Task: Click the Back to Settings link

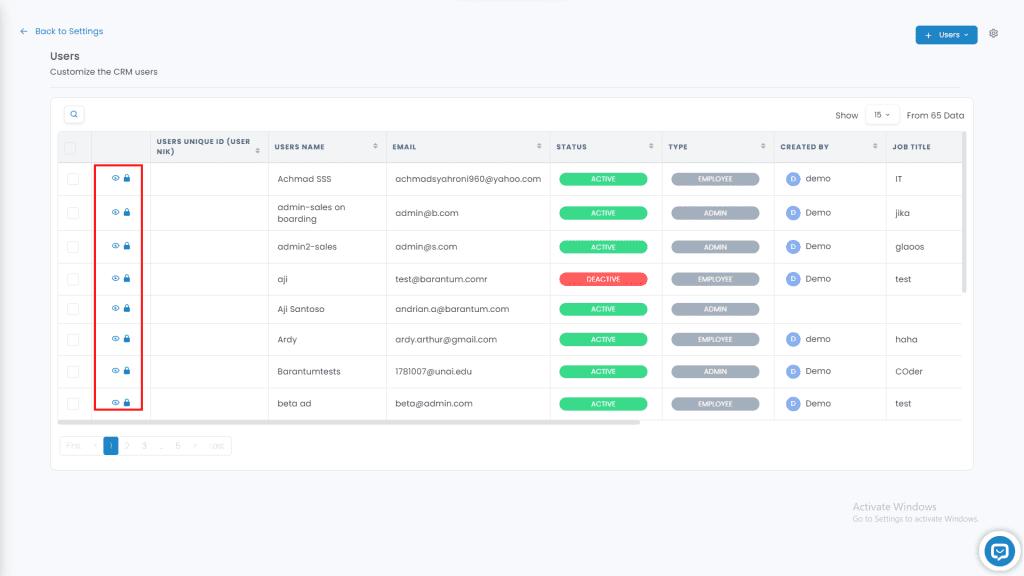Action: pos(68,31)
